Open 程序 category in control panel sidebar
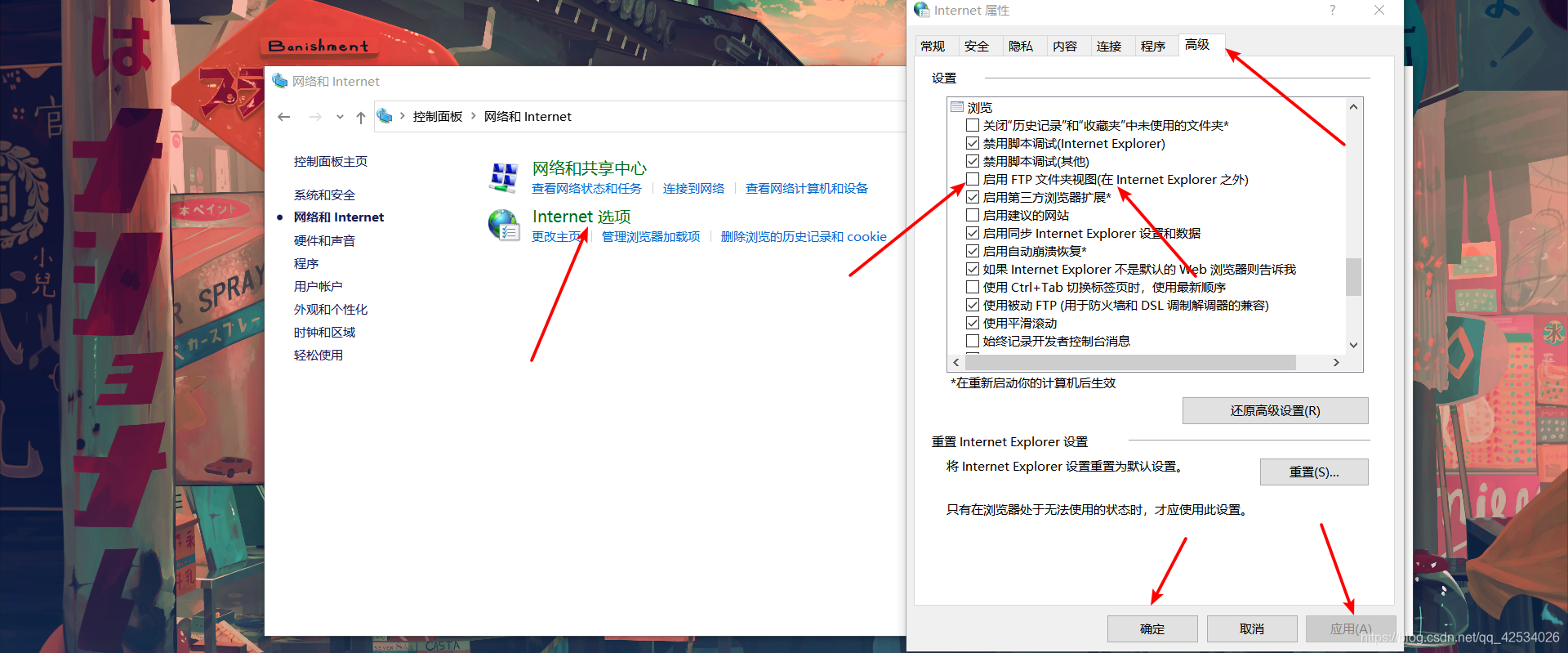 (x=306, y=264)
